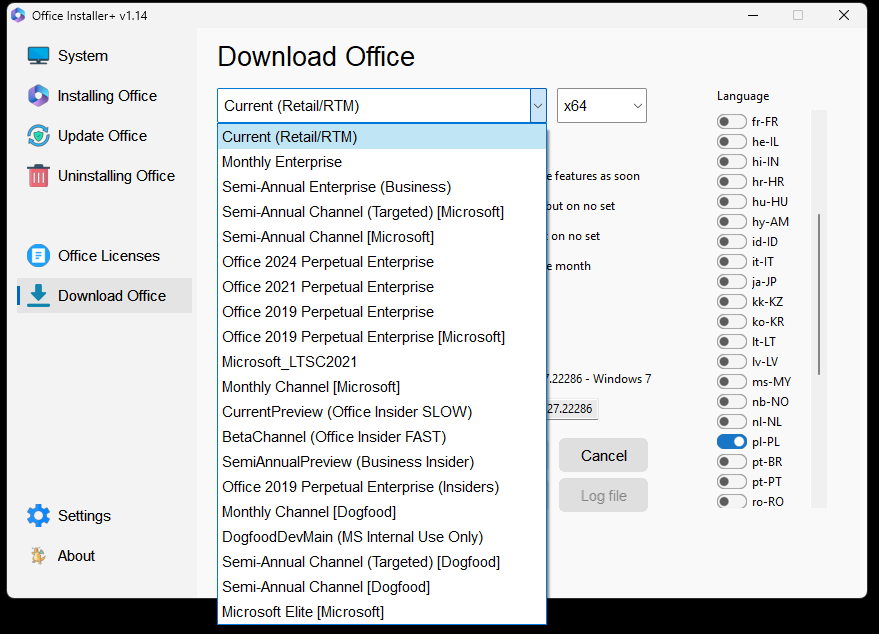Image resolution: width=879 pixels, height=634 pixels.
Task: Select Semi-Annual Enterprise (Business) option
Action: [382, 187]
